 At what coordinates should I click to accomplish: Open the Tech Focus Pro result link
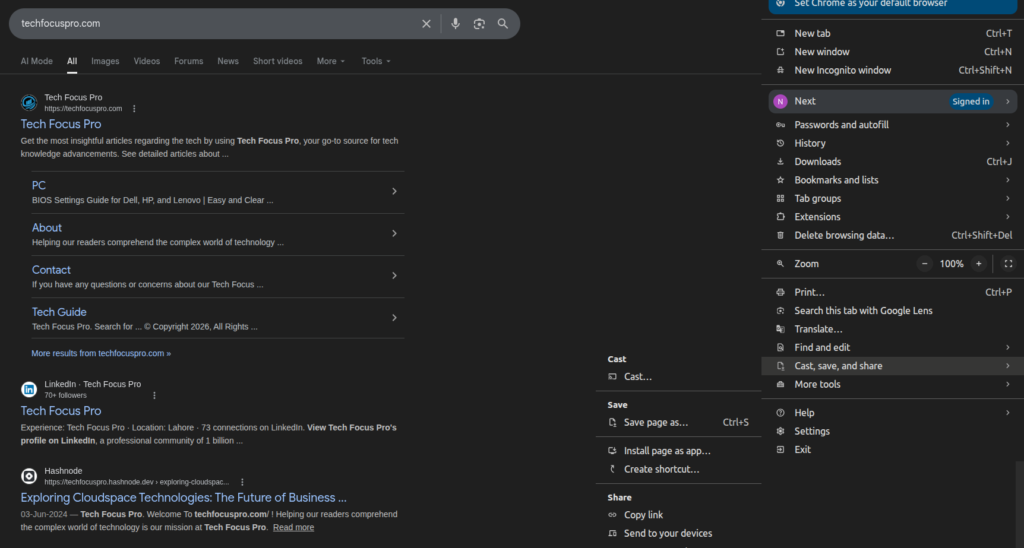tap(61, 124)
